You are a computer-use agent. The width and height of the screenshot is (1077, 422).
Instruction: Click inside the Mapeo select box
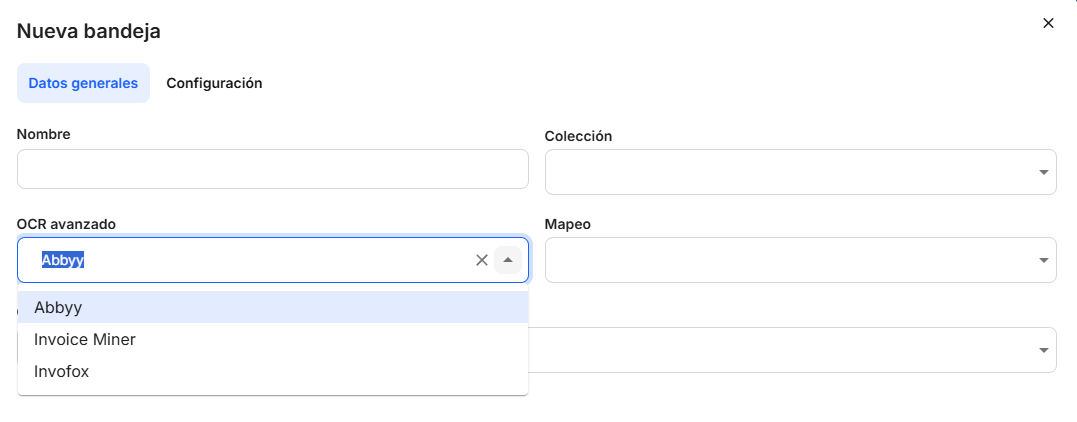790,261
